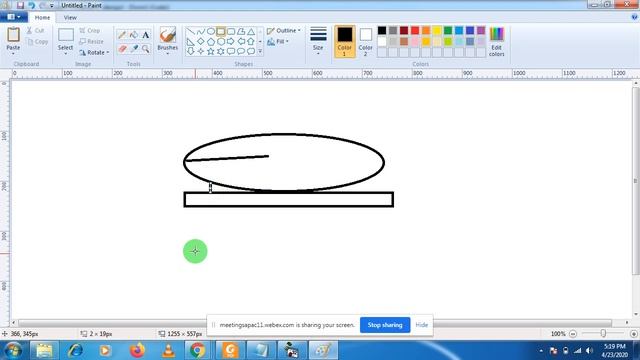
Task: Open the Brushes dropdown arrow
Action: coord(167,54)
